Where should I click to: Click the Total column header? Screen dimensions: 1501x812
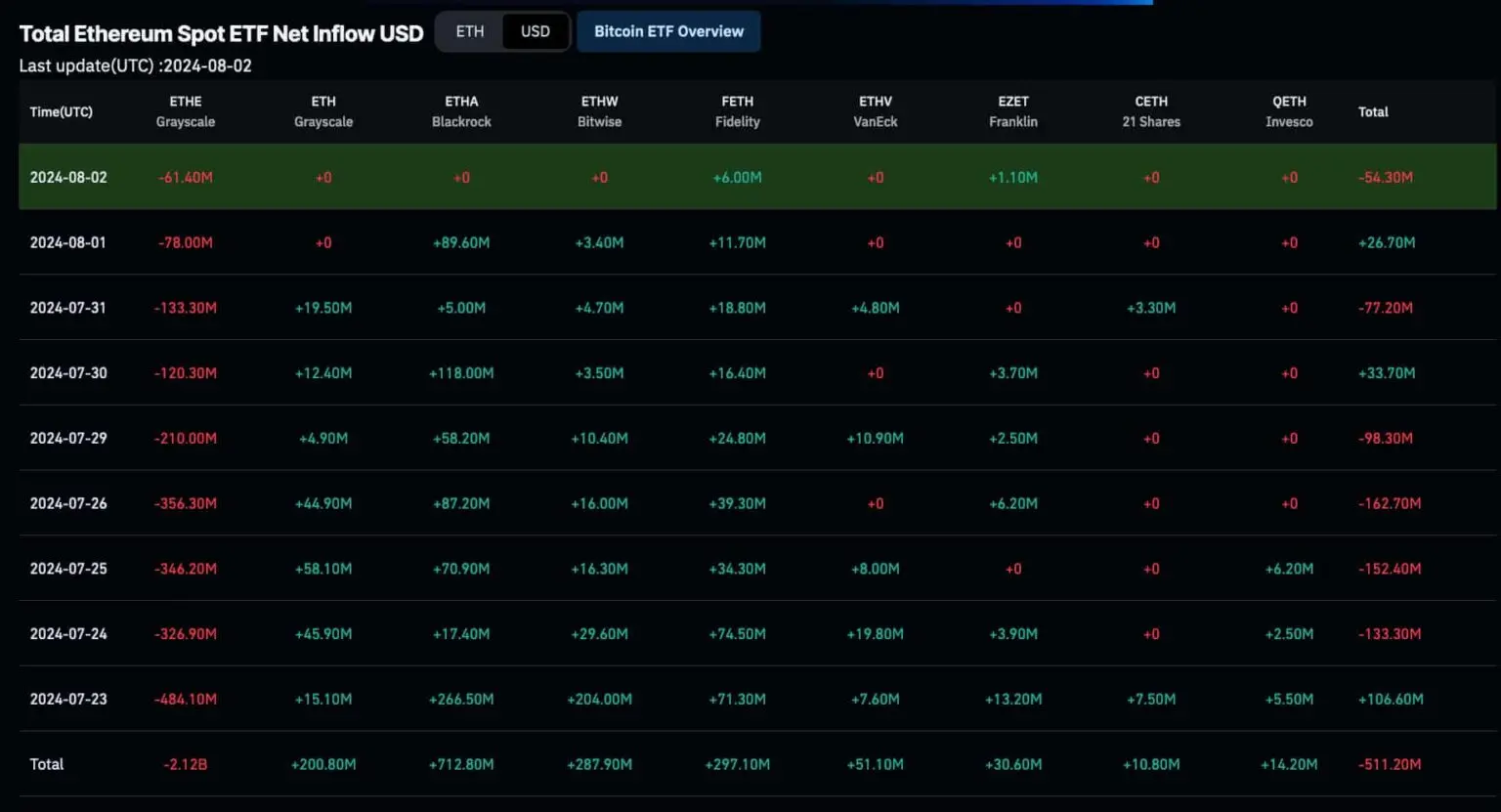coord(1373,111)
